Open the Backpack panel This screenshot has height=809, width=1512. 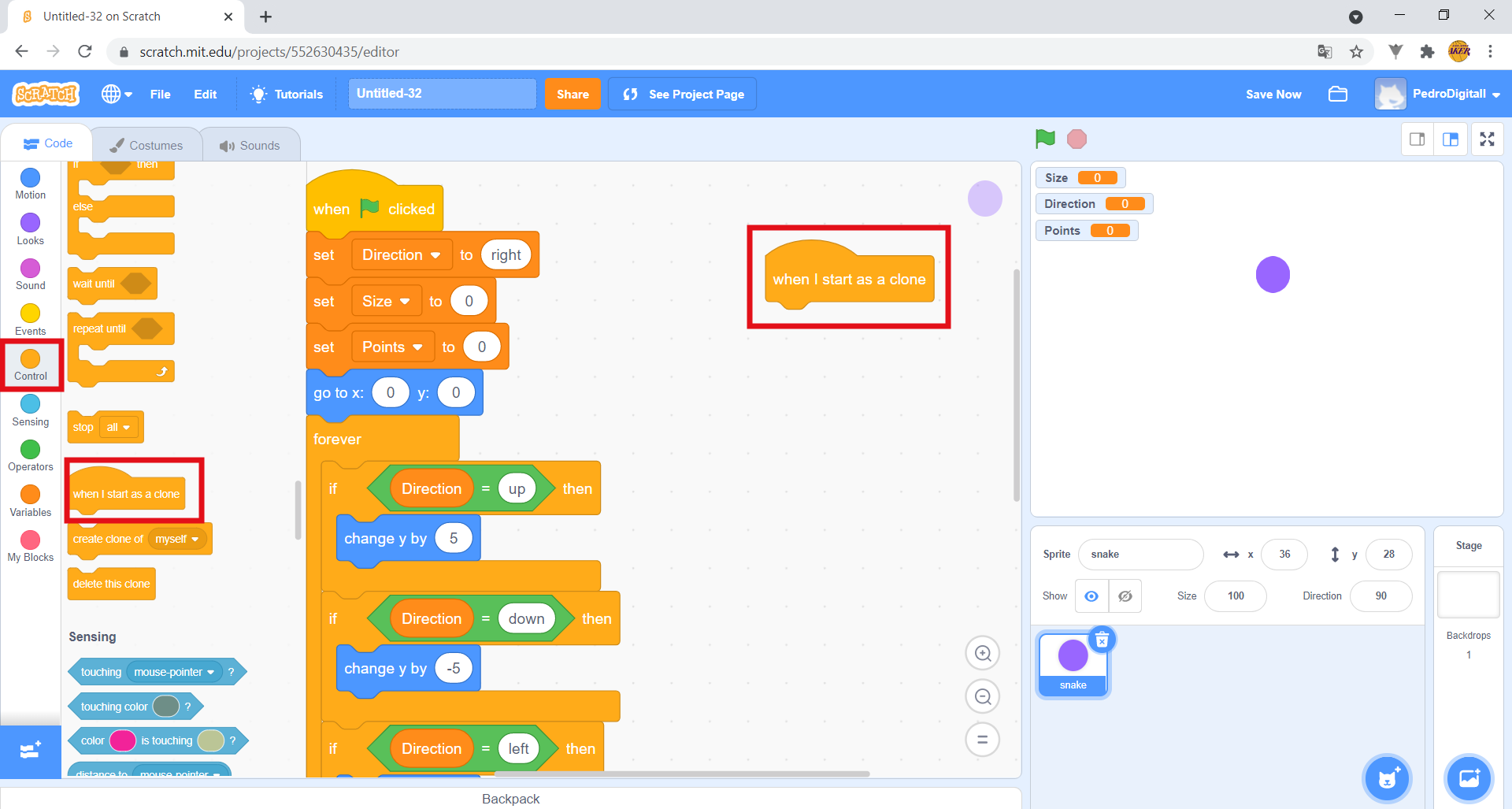coord(510,798)
